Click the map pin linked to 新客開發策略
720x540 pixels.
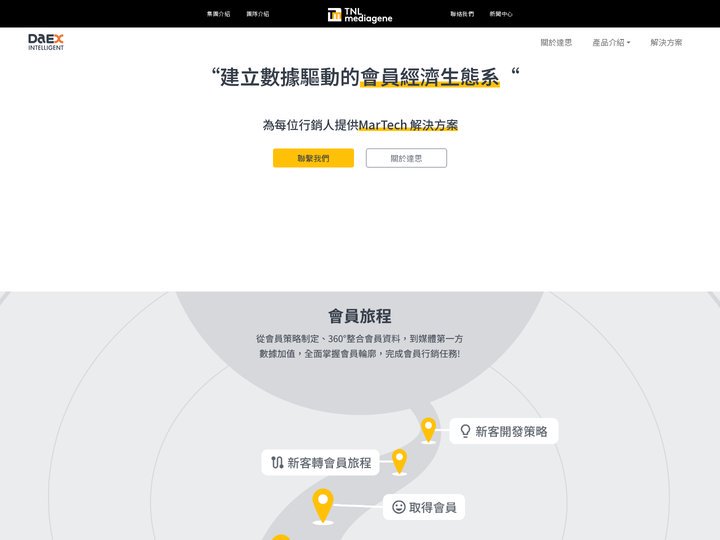click(428, 430)
